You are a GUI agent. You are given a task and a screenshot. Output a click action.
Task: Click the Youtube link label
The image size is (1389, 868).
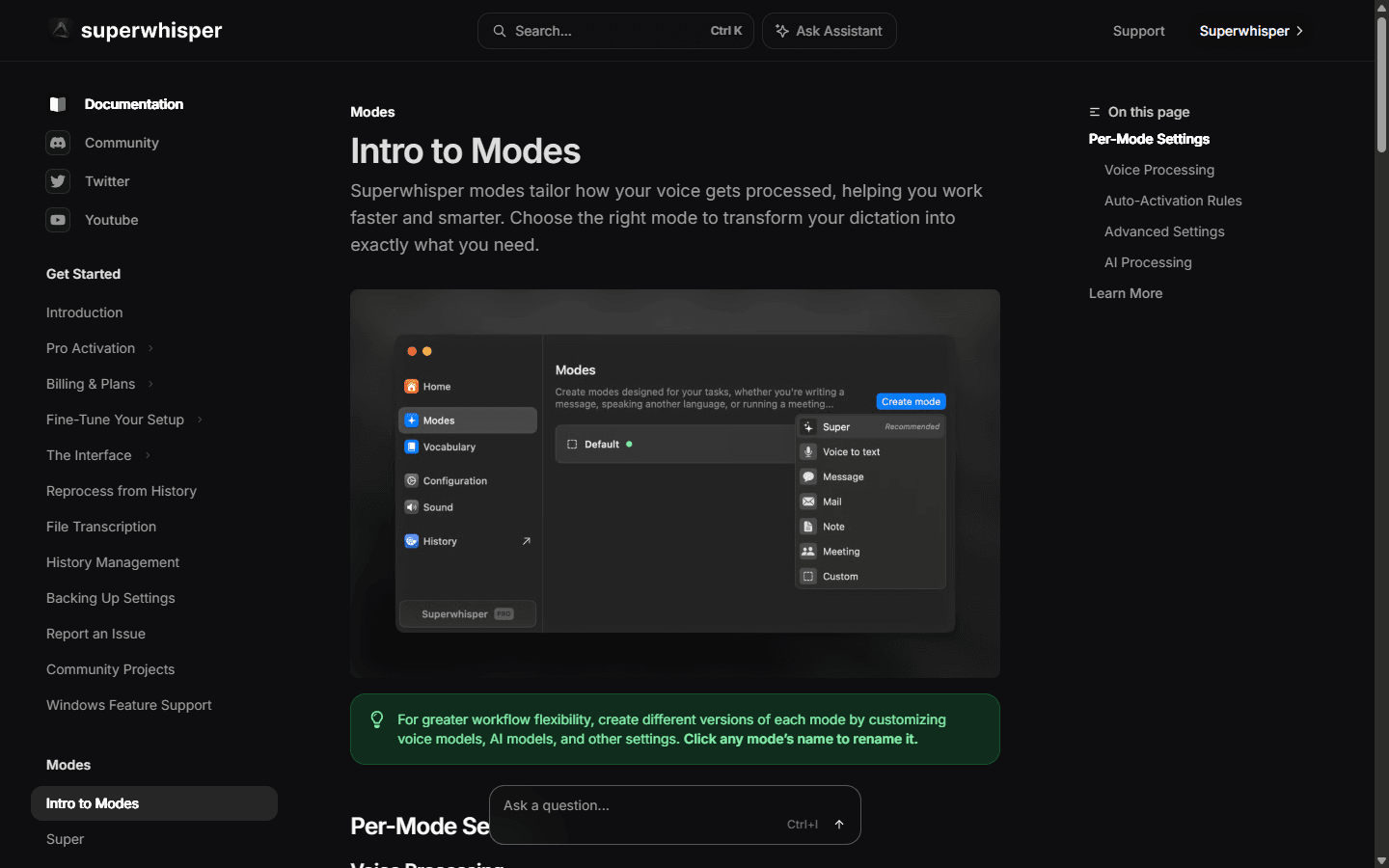coord(112,220)
